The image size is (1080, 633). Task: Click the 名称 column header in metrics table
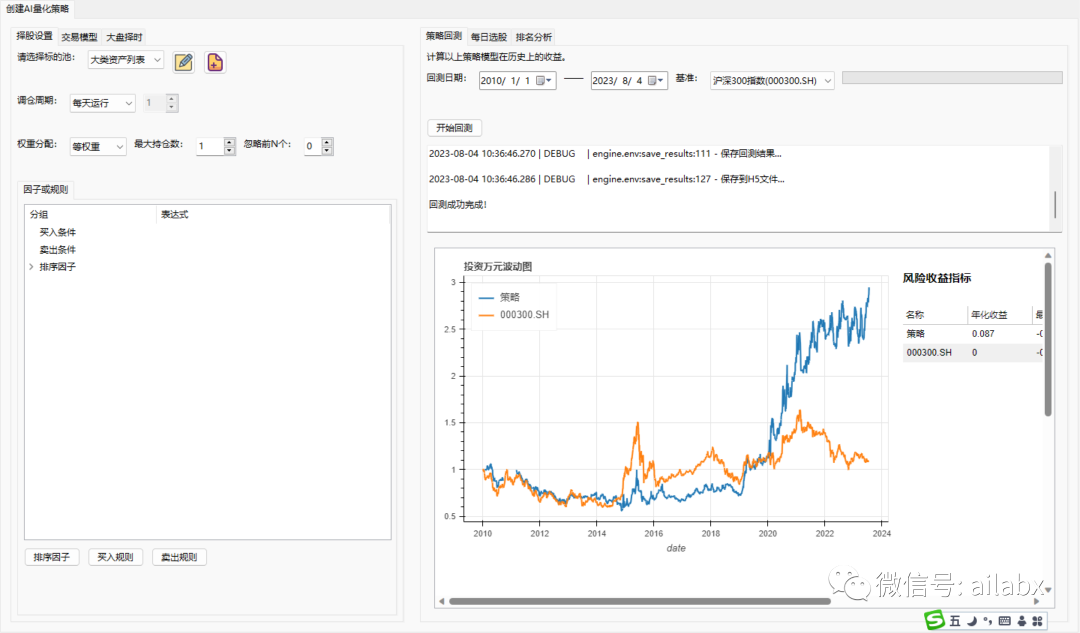pos(935,315)
